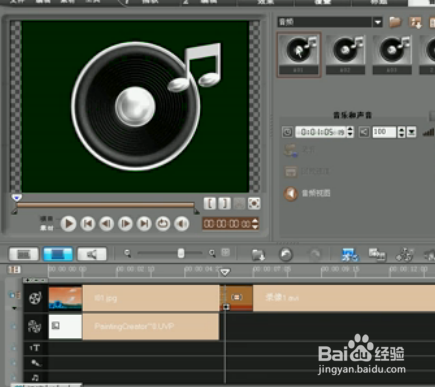
Task: Select the PaintingCreator UVP overlay clip
Action: pos(134,326)
